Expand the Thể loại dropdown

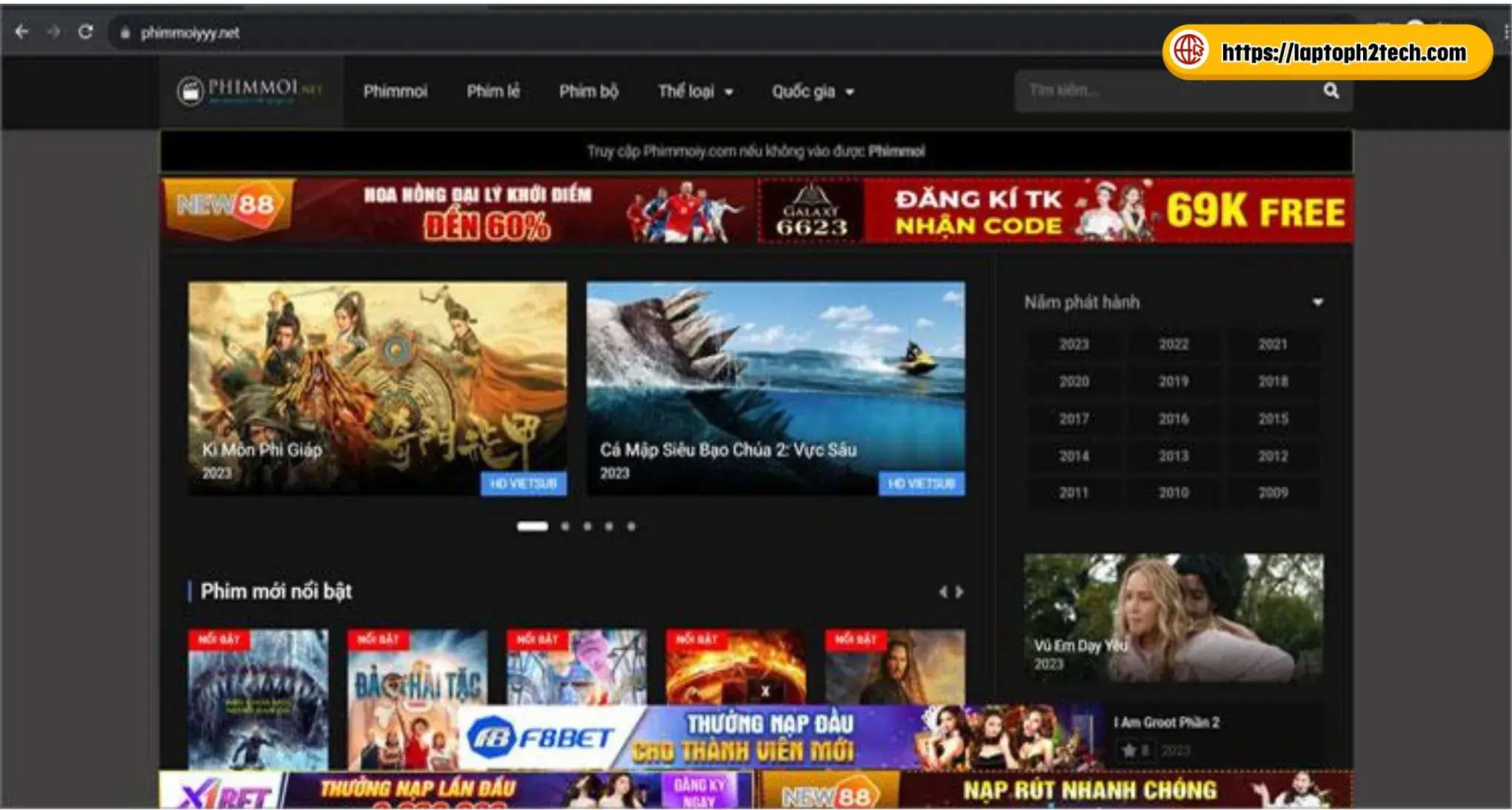696,91
